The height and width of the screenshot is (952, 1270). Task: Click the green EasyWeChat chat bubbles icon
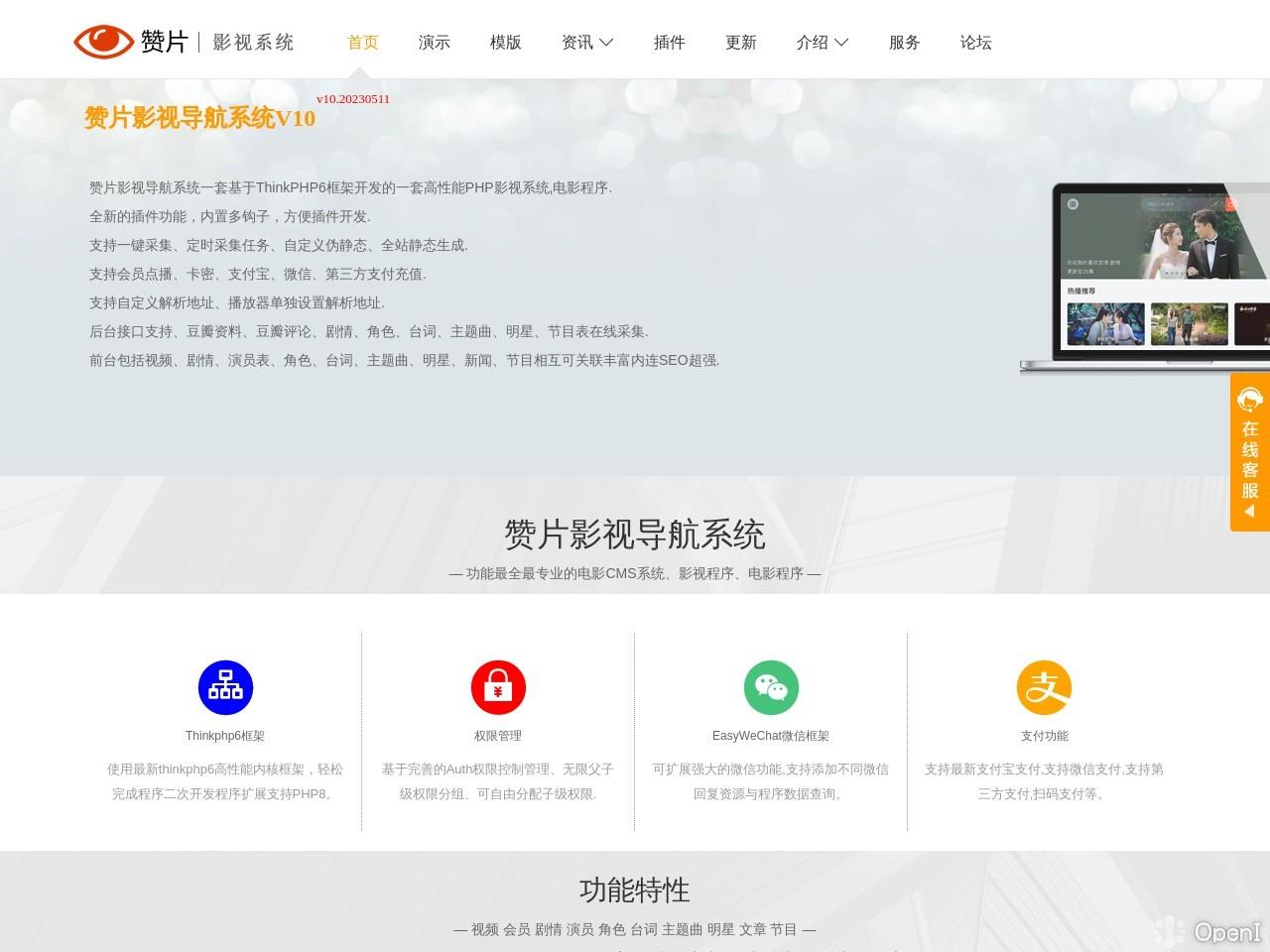click(x=772, y=687)
